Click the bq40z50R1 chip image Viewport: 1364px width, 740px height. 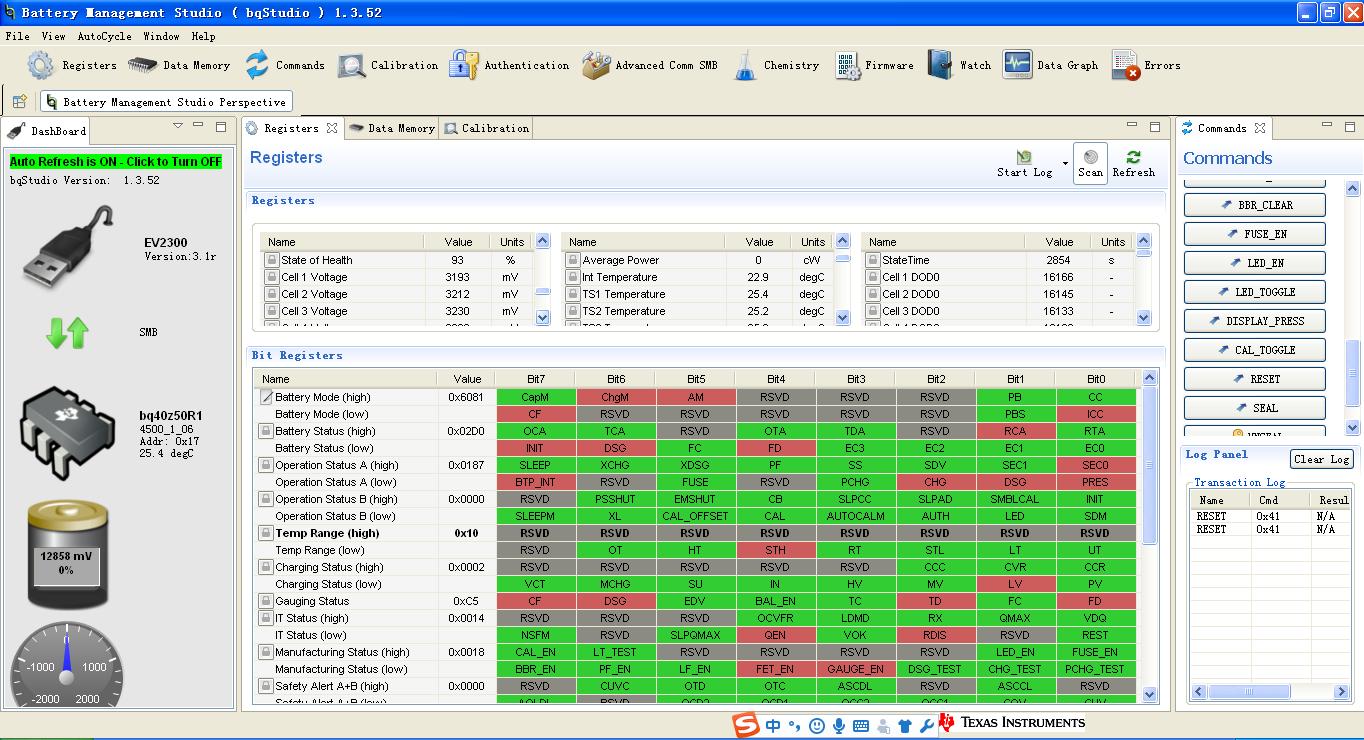pos(69,433)
